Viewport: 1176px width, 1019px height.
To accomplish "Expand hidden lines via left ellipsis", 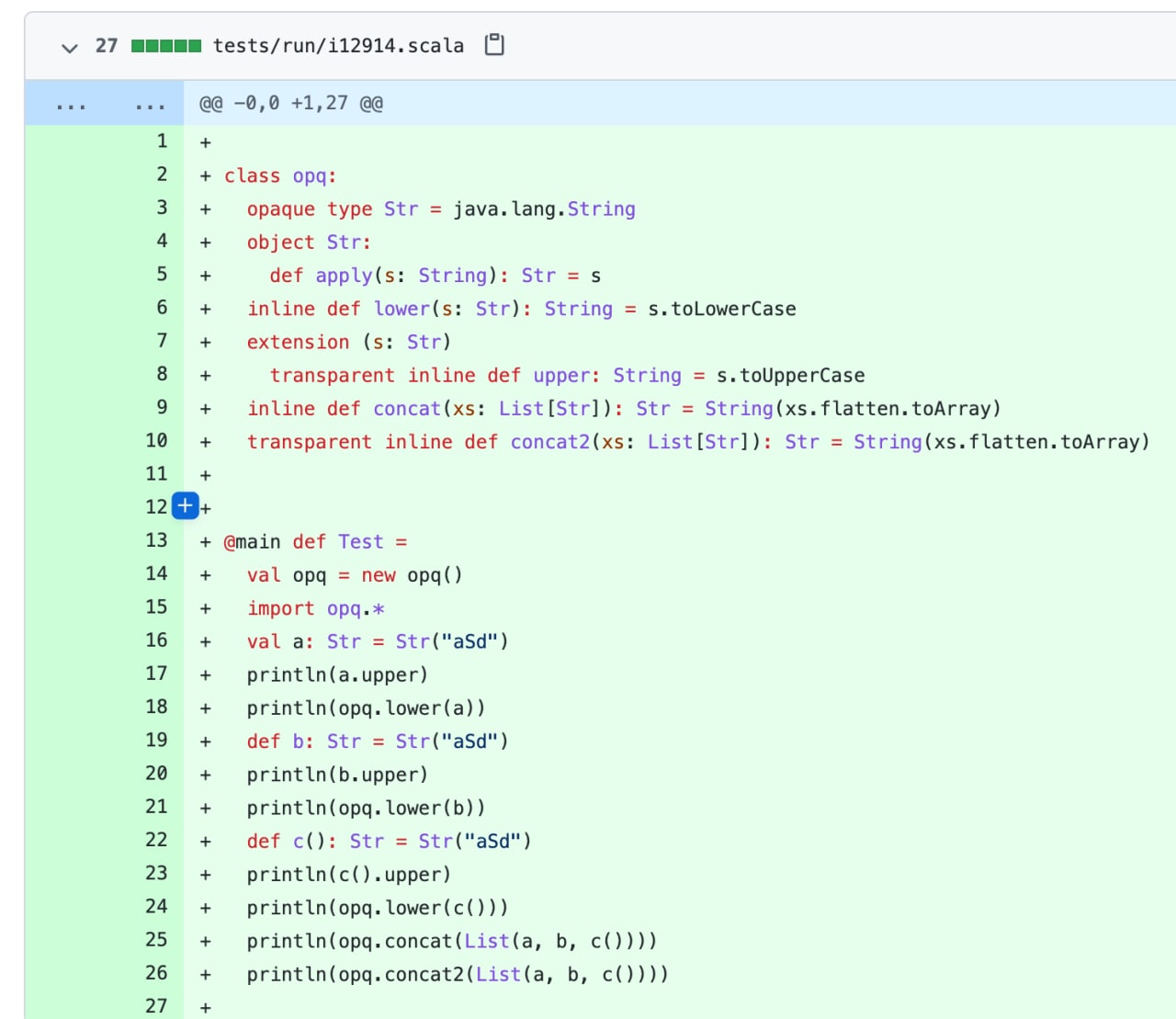I will [71, 105].
